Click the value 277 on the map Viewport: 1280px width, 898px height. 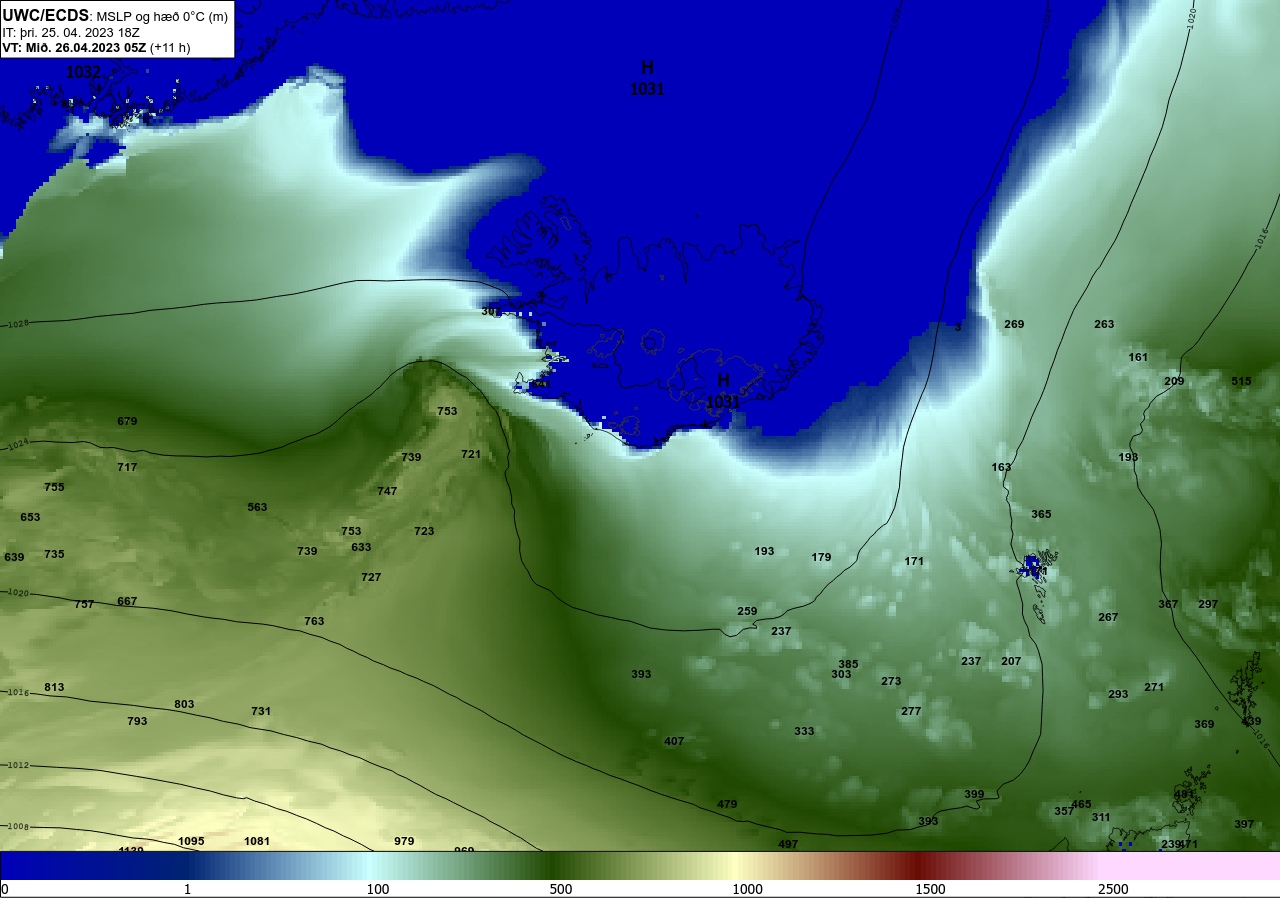[x=911, y=711]
